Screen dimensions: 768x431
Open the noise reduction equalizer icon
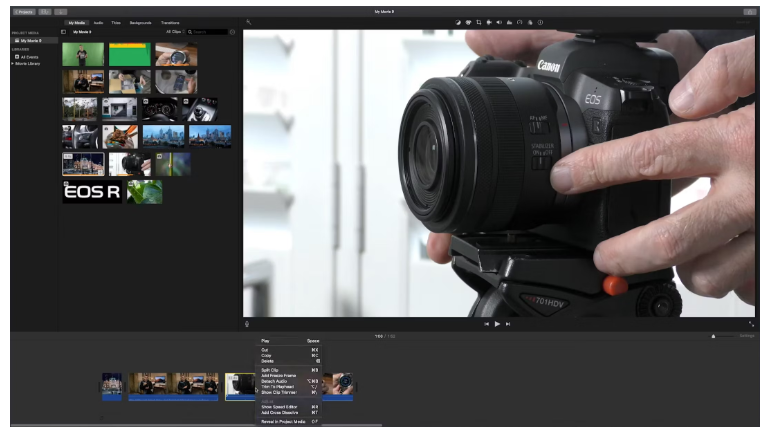tap(509, 23)
